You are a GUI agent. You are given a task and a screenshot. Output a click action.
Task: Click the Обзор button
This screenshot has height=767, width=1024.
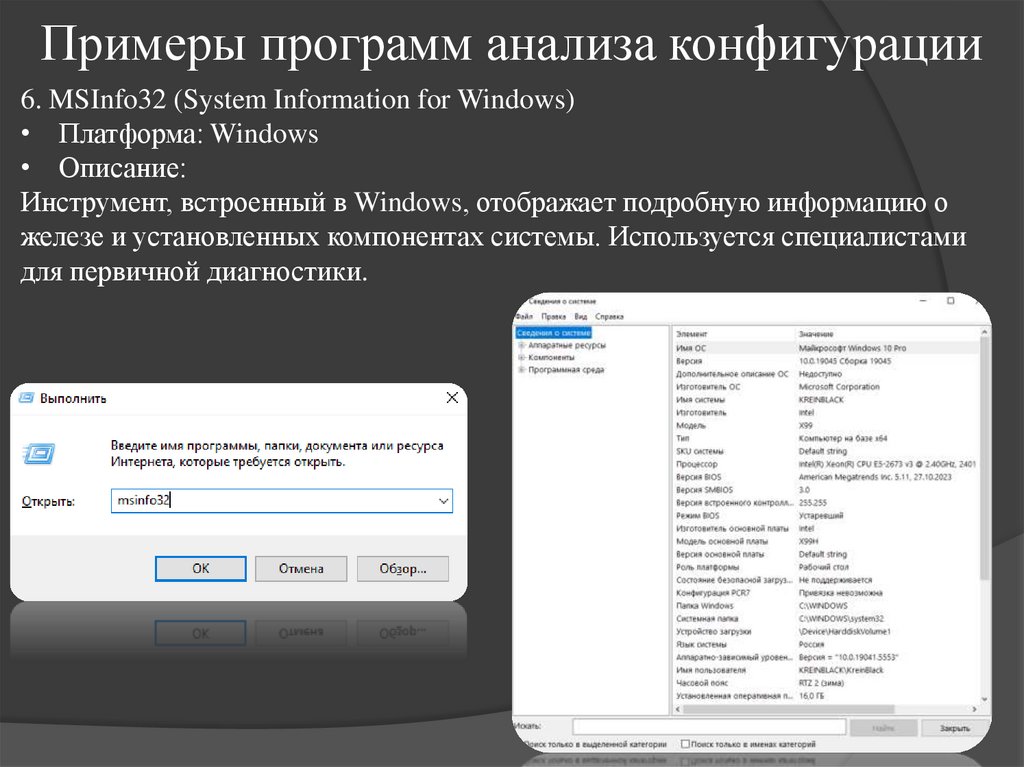402,568
